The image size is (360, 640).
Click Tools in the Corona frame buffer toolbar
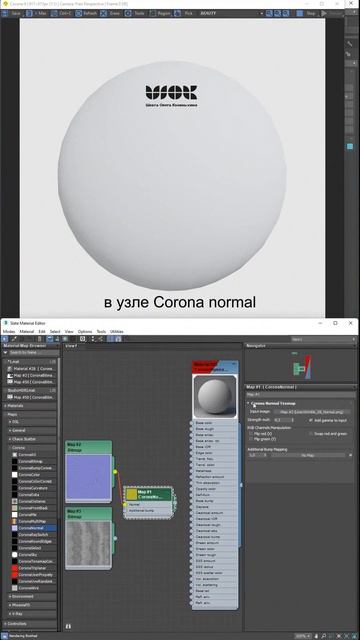click(135, 13)
